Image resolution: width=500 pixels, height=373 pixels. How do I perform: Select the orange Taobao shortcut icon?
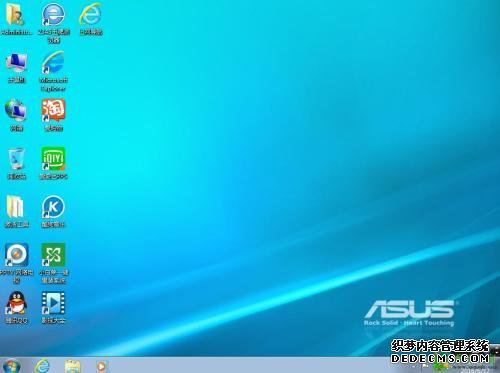pos(53,115)
